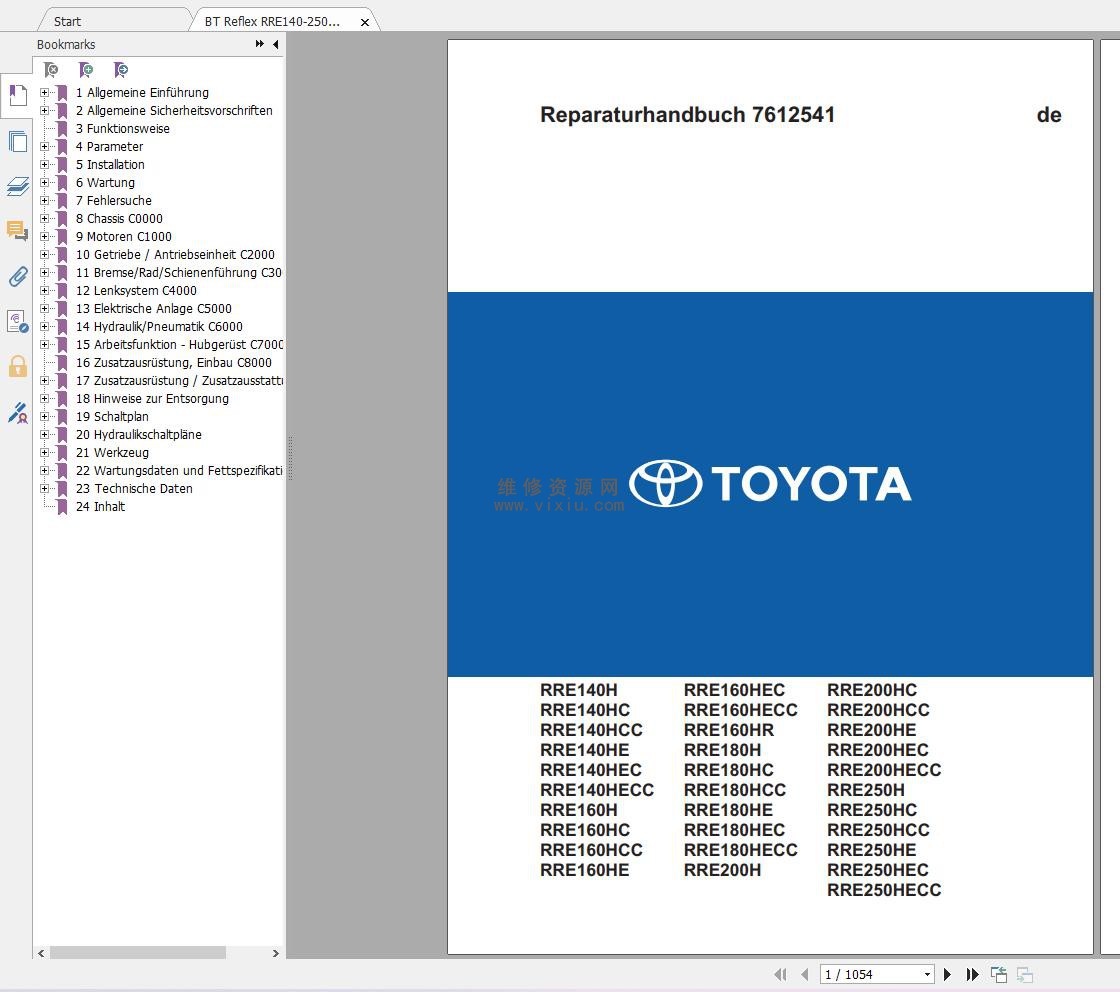Select the BT Reflex RRE140-250 document tab
1120x992 pixels.
pyautogui.click(x=272, y=21)
